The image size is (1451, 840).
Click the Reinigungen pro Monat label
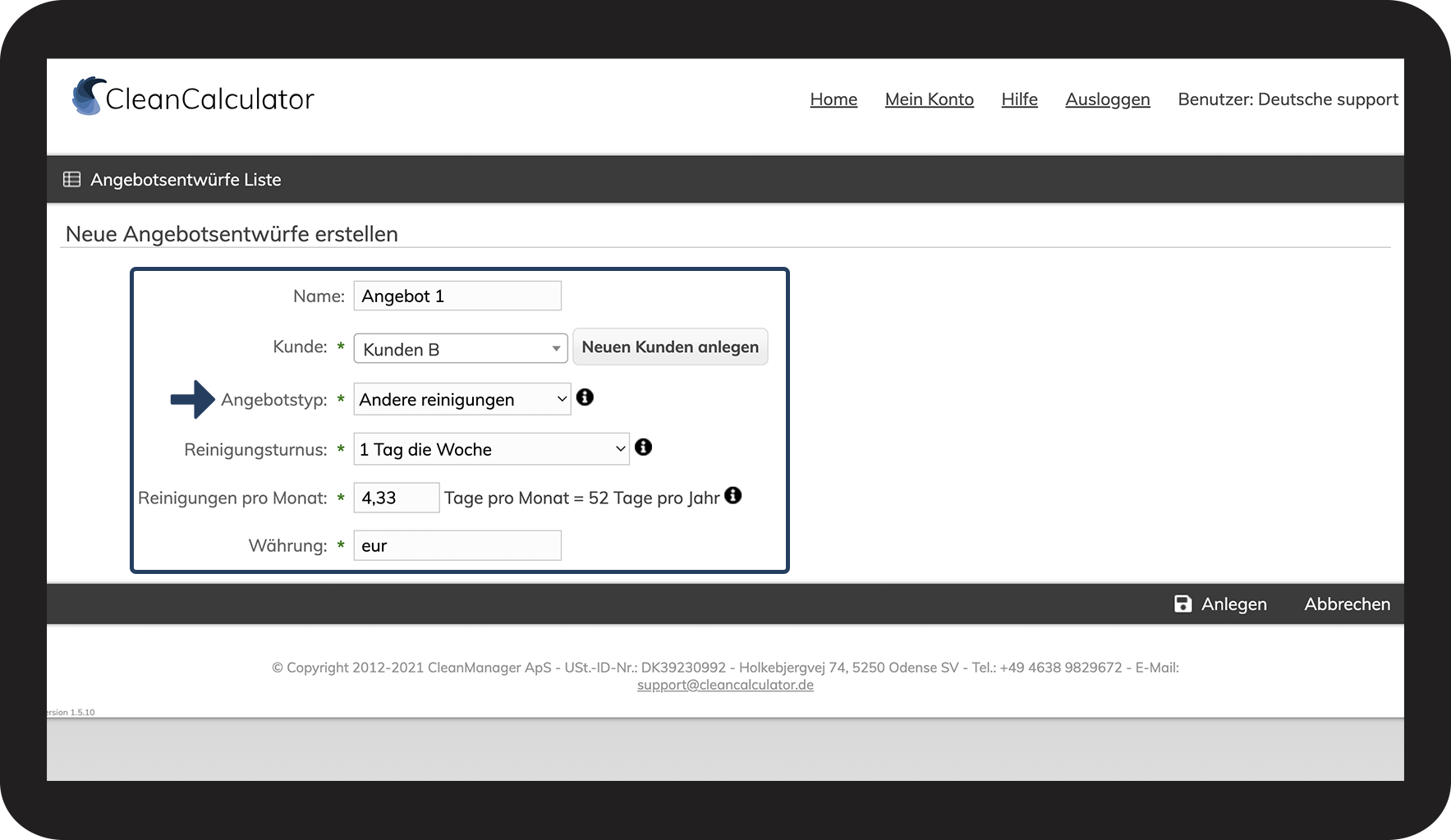(x=232, y=498)
